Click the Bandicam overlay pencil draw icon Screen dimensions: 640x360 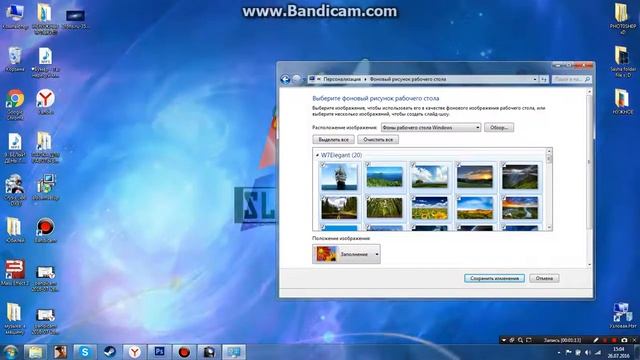(596, 340)
